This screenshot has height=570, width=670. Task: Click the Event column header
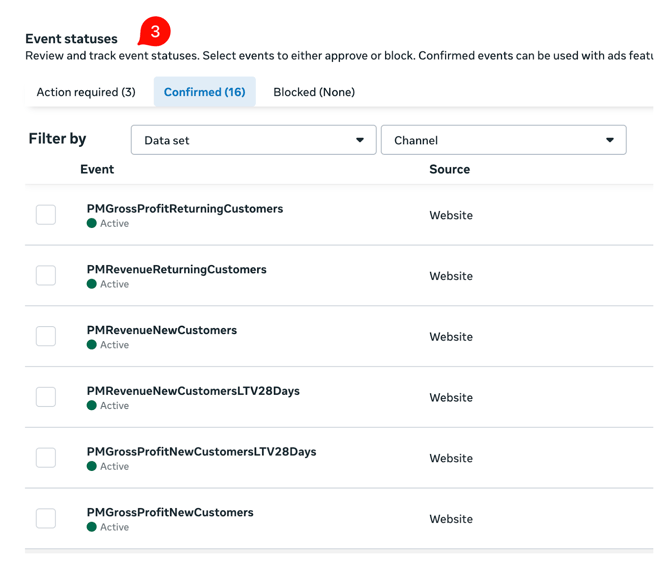pyautogui.click(x=97, y=170)
